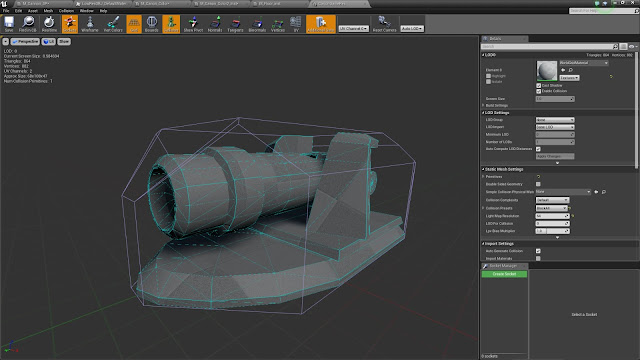Toggle the Grid toolbar icon
Image resolution: width=640 pixels, height=360 pixels.
(x=134, y=24)
